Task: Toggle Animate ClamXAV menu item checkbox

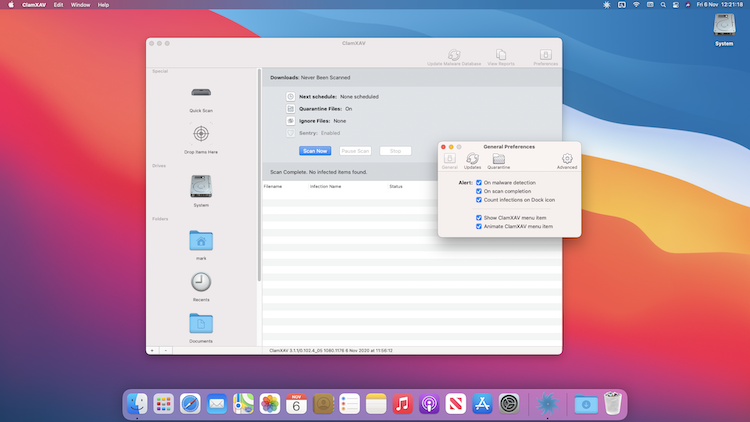Action: point(479,226)
